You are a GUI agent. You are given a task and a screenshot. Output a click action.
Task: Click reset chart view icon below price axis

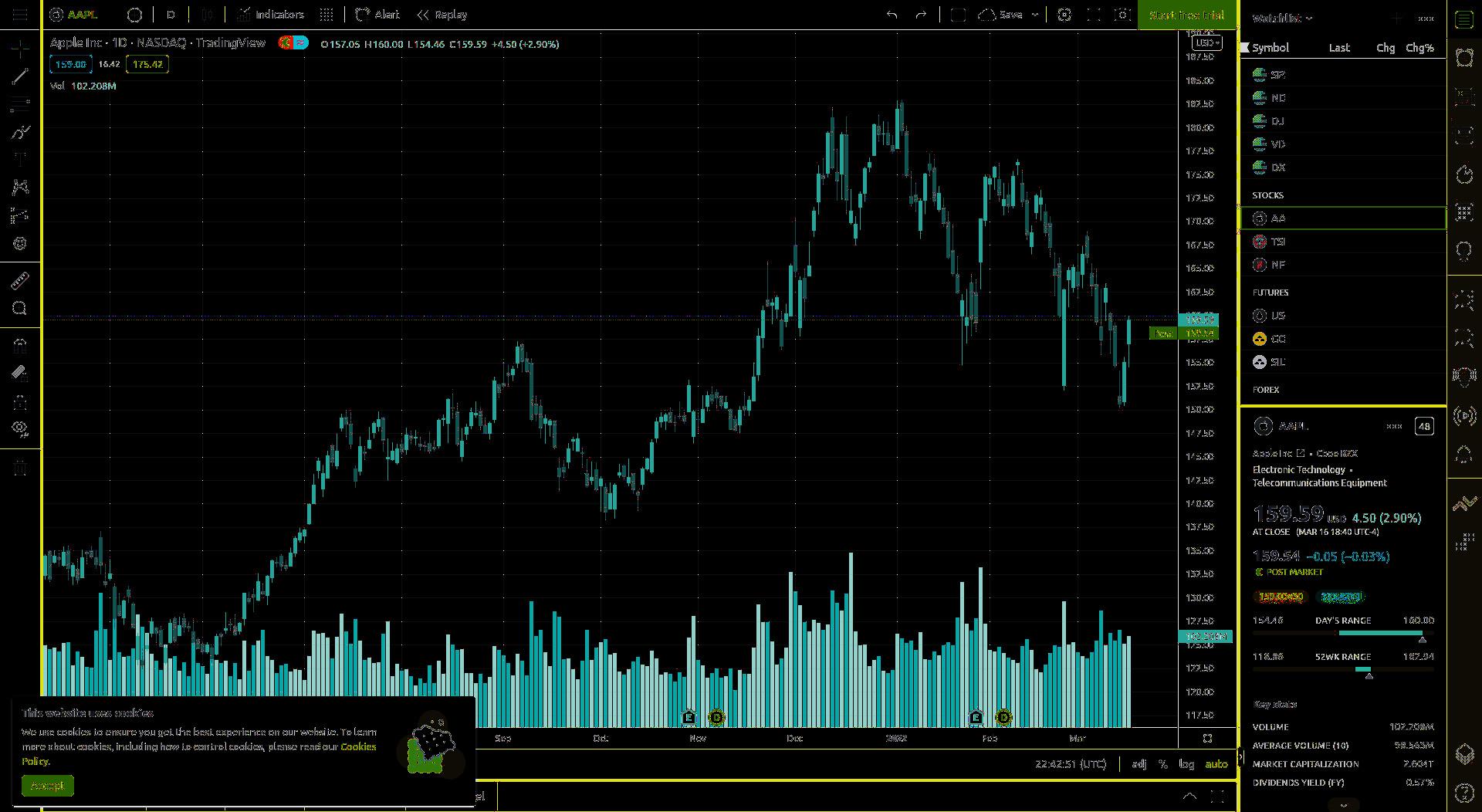click(x=1208, y=739)
